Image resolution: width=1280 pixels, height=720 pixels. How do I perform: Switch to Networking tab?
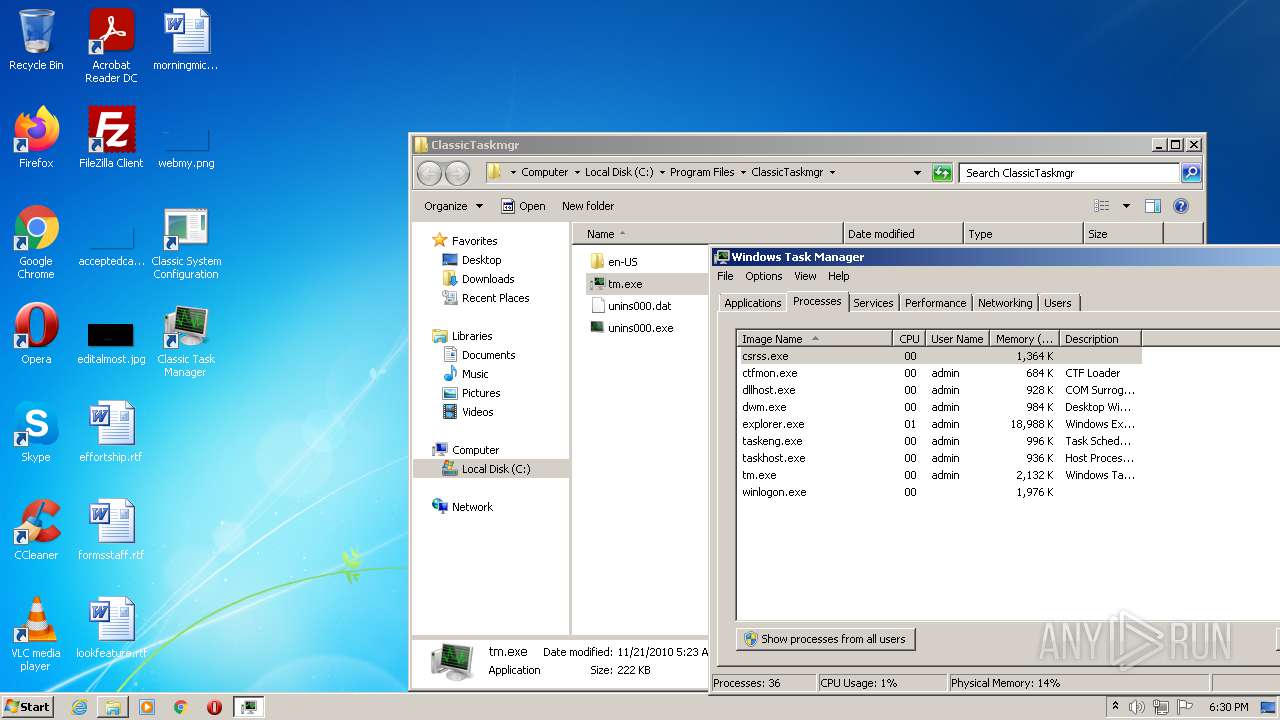coord(1005,303)
